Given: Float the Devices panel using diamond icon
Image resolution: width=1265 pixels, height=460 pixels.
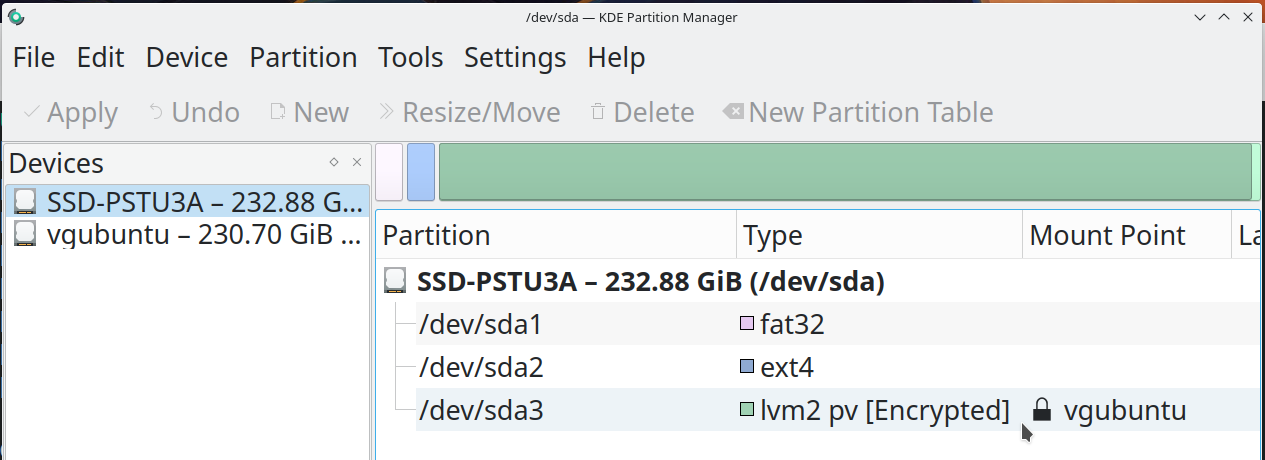Looking at the screenshot, I should tap(334, 162).
